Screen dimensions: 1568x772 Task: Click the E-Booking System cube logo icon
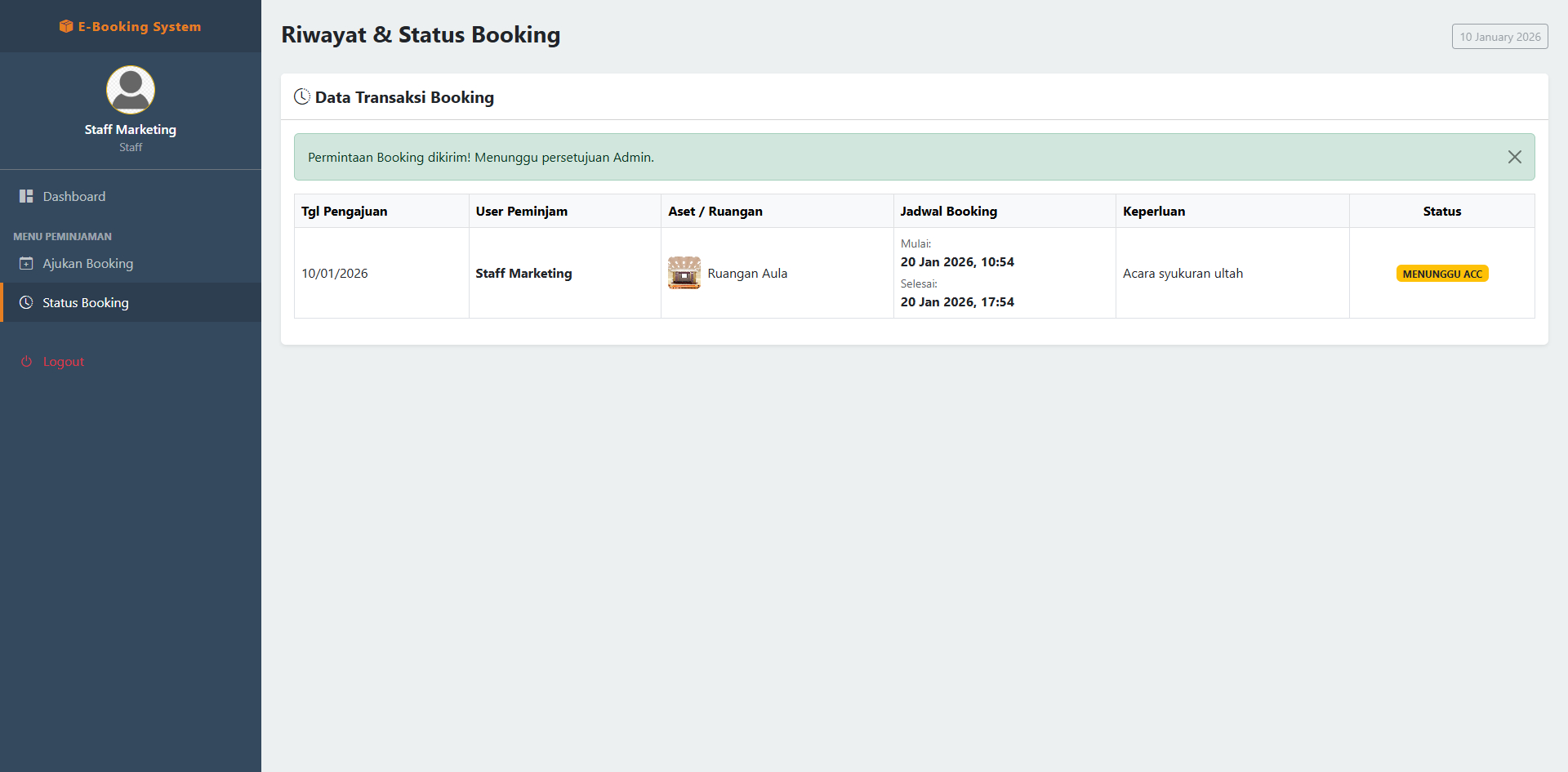(65, 26)
